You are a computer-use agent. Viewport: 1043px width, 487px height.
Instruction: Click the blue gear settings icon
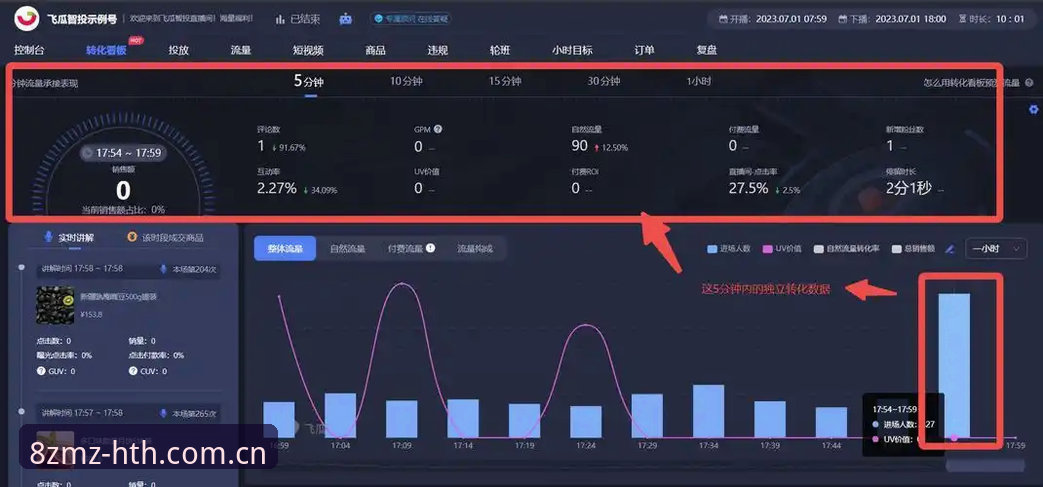[x=1033, y=109]
